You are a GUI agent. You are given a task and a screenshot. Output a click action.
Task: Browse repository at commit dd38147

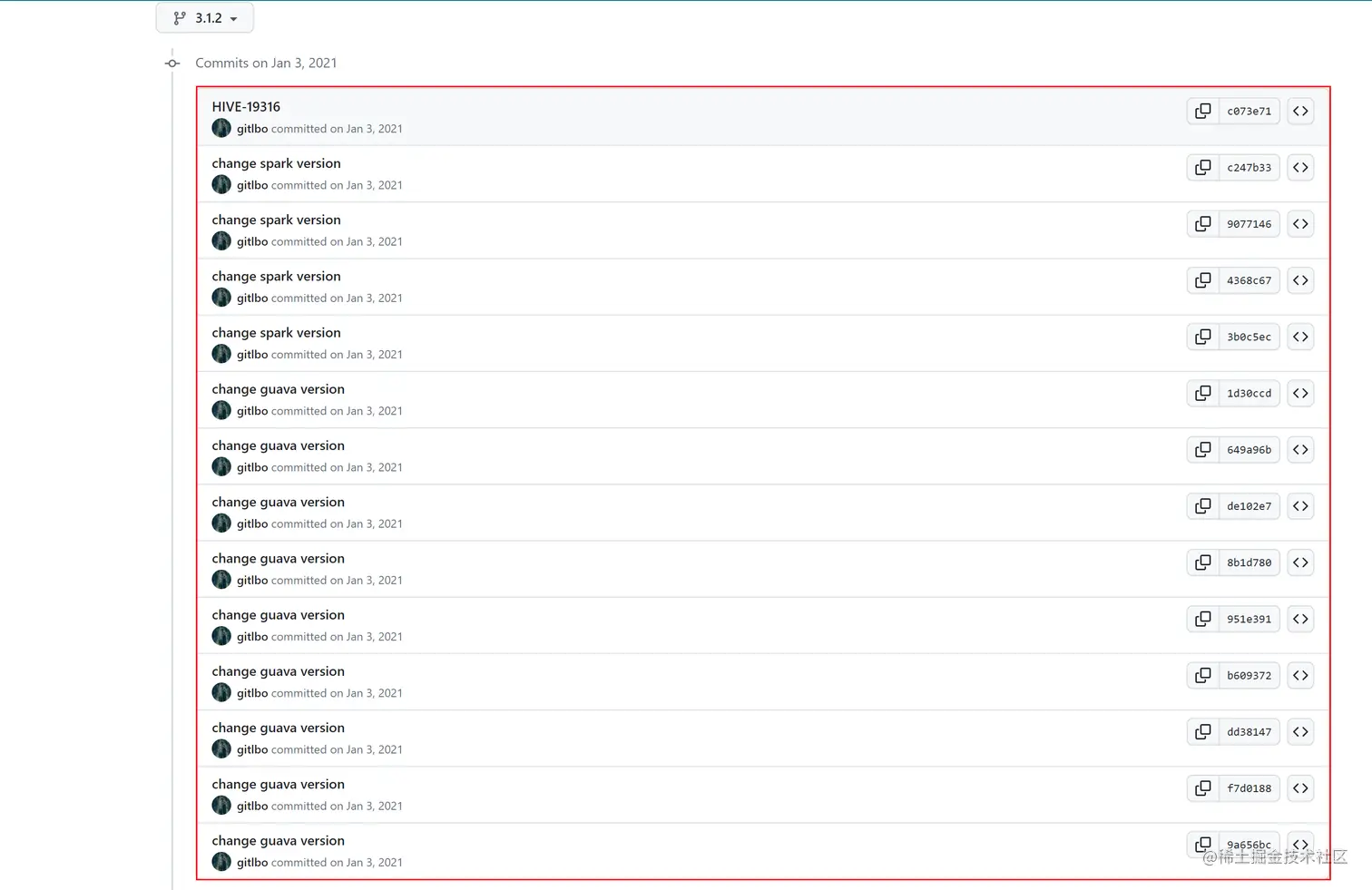pos(1300,731)
